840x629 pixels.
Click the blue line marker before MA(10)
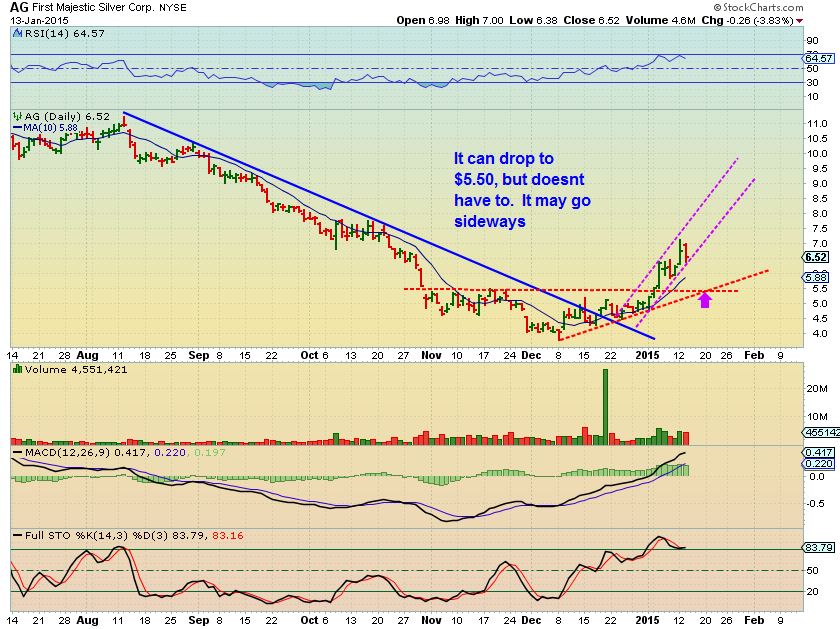click(x=18, y=128)
